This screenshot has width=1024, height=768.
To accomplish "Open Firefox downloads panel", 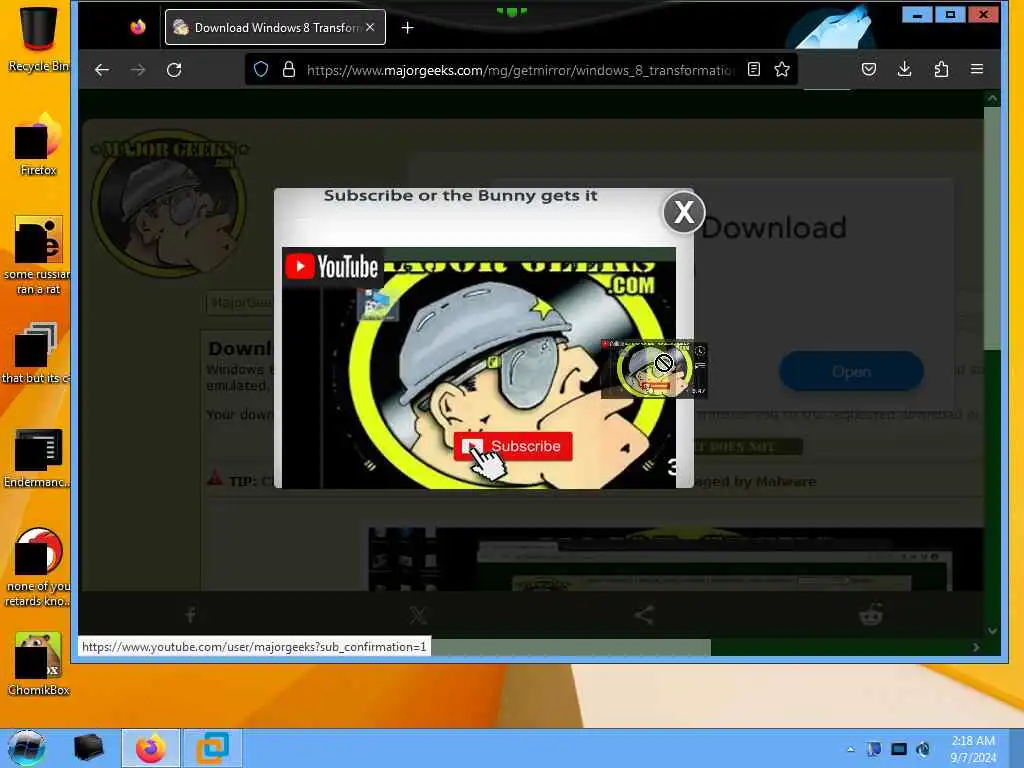I will [x=904, y=69].
